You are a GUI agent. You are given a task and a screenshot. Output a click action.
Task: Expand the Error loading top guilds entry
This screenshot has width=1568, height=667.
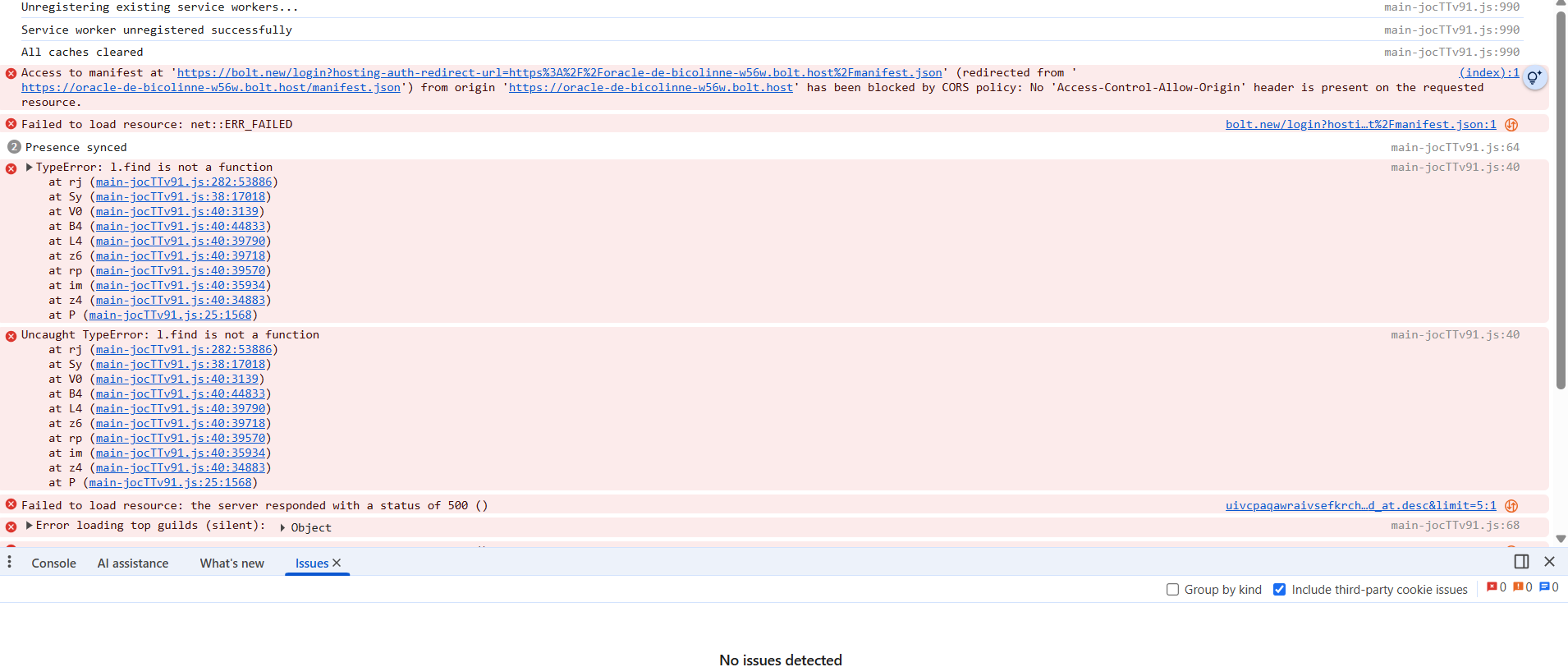coord(30,526)
